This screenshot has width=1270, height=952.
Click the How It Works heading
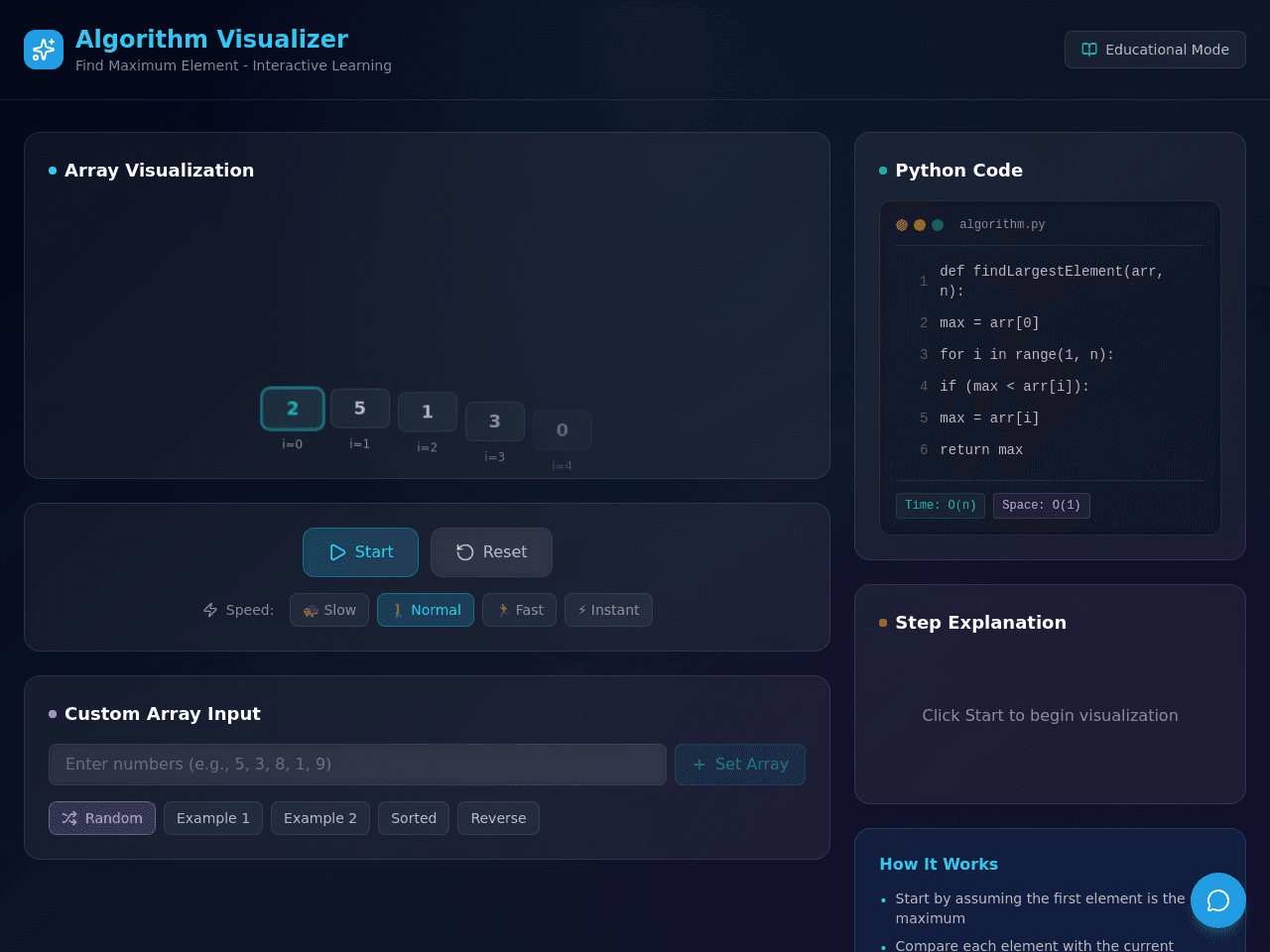[939, 865]
